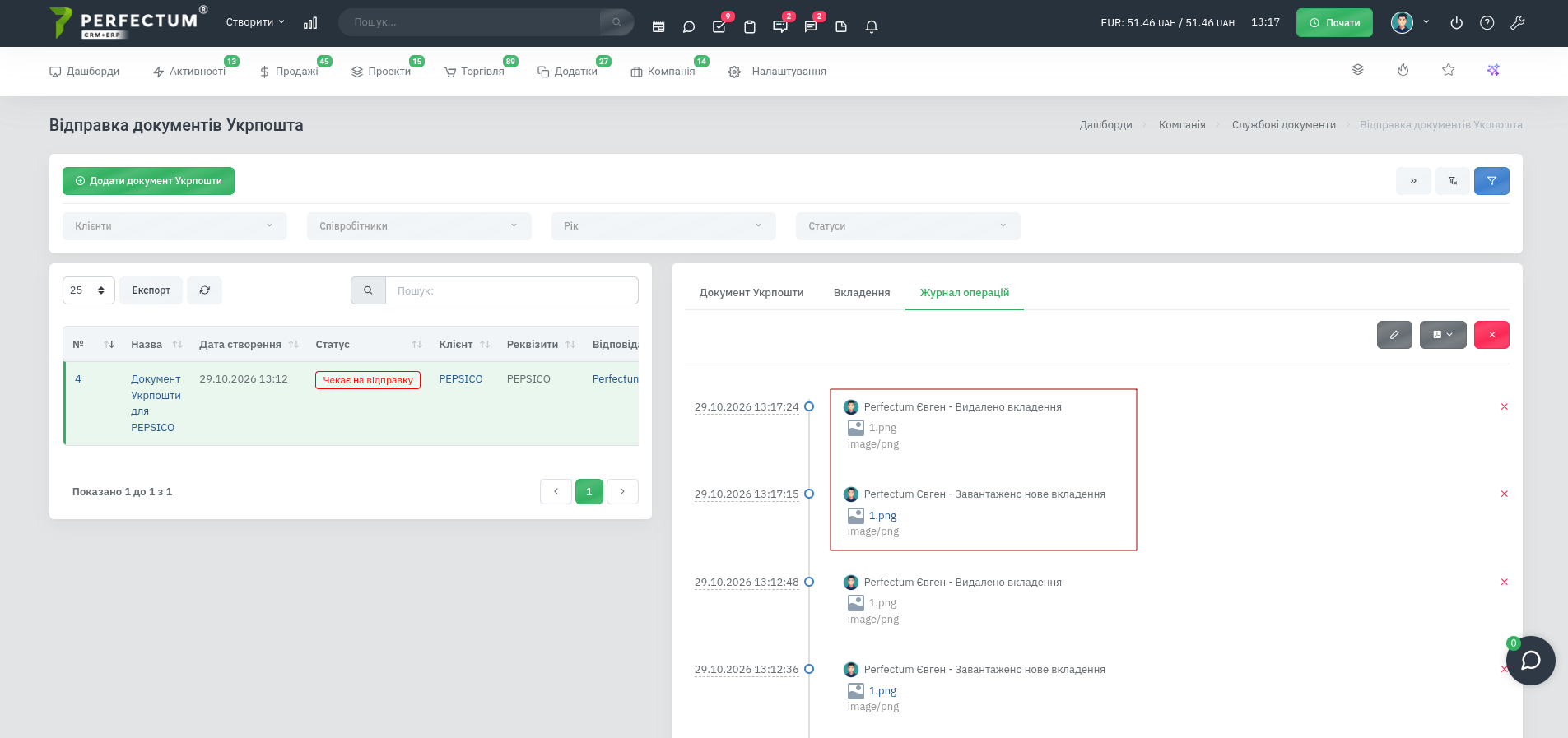Click the power logout icon
The height and width of the screenshot is (738, 1568).
tap(1456, 23)
